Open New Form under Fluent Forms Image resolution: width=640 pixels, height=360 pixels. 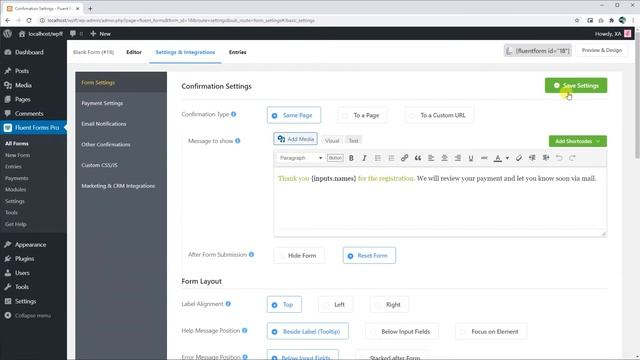(18, 155)
